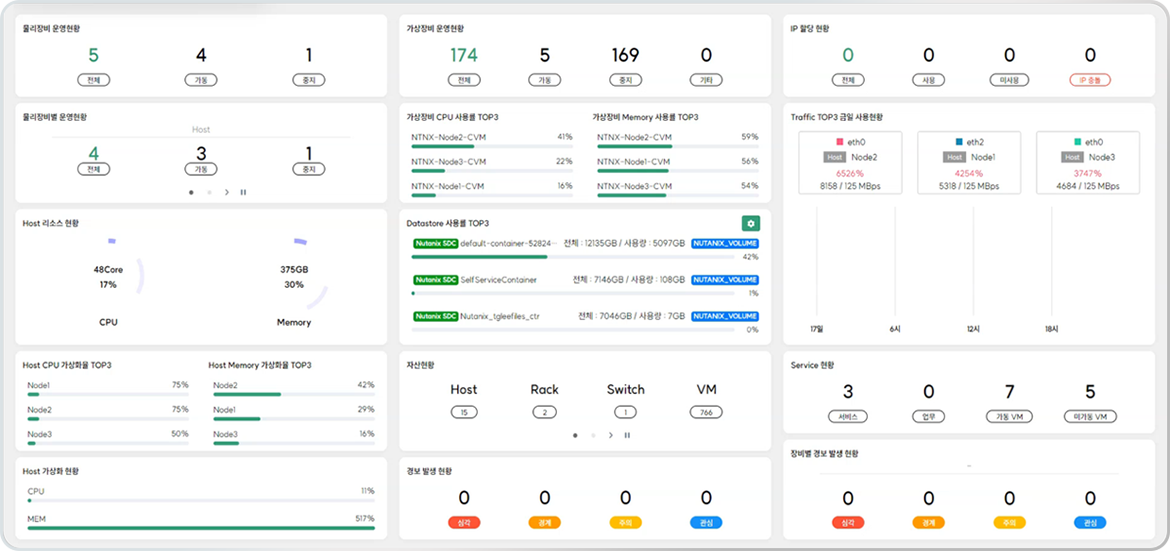
Task: Select first dot of 물리장비별 운영현황 carousel
Action: pyautogui.click(x=191, y=192)
